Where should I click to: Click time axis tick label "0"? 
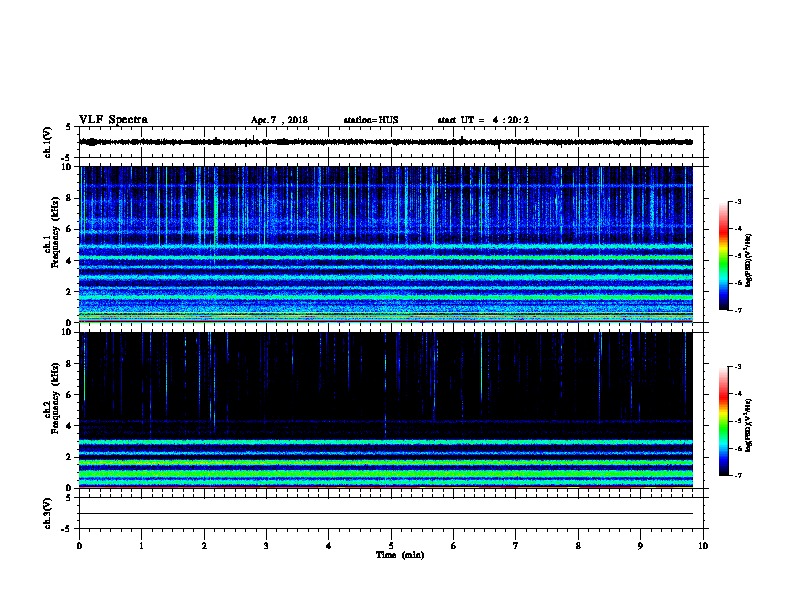(x=79, y=546)
